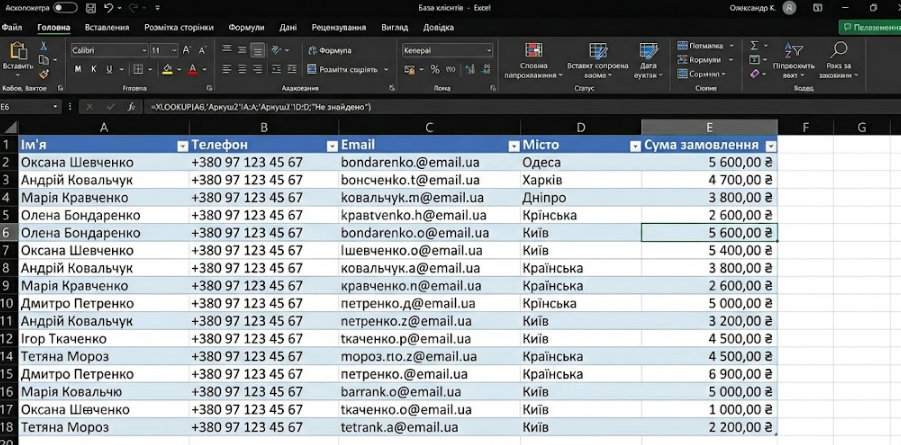Select the column E header
The image size is (901, 445).
pyautogui.click(x=709, y=128)
